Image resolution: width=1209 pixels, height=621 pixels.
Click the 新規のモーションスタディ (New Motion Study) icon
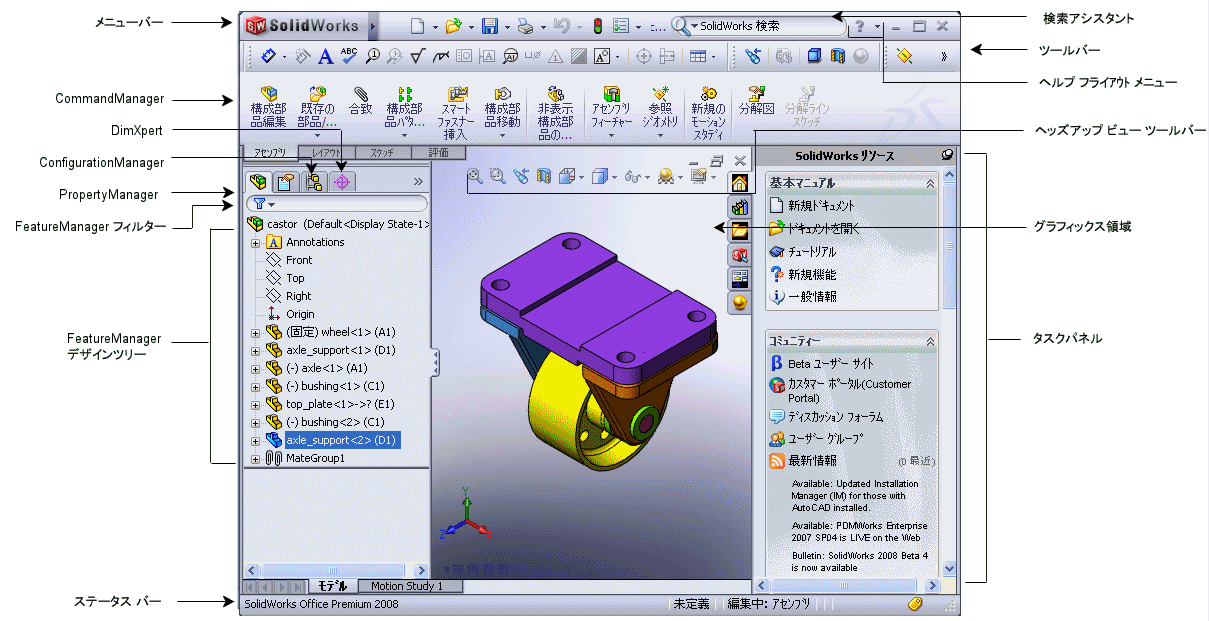click(708, 94)
